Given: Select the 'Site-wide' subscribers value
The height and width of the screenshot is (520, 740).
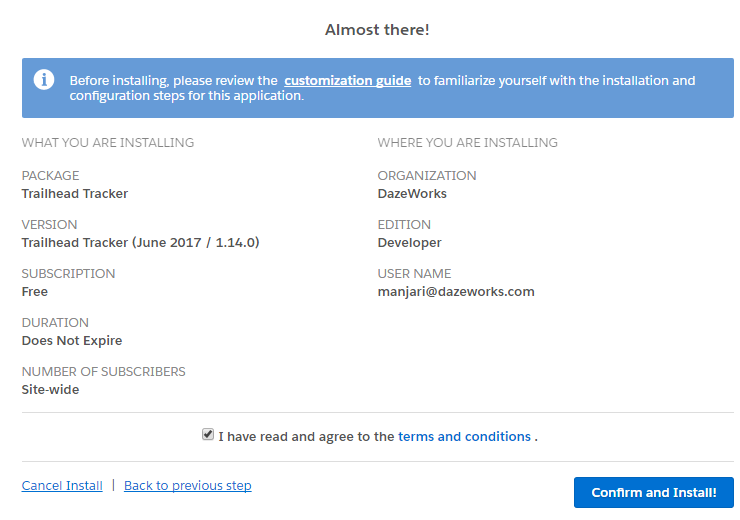Looking at the screenshot, I should point(50,390).
